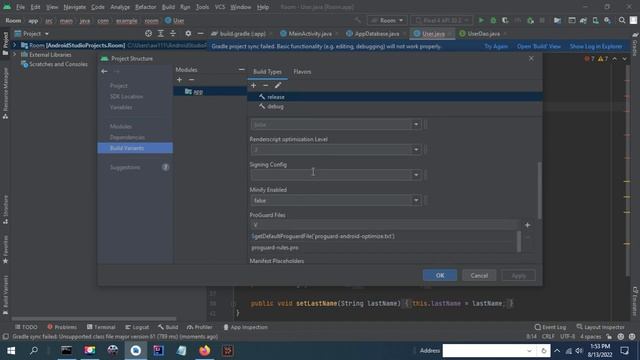
Task: Open the Room run configuration dropdown
Action: pyautogui.click(x=387, y=20)
